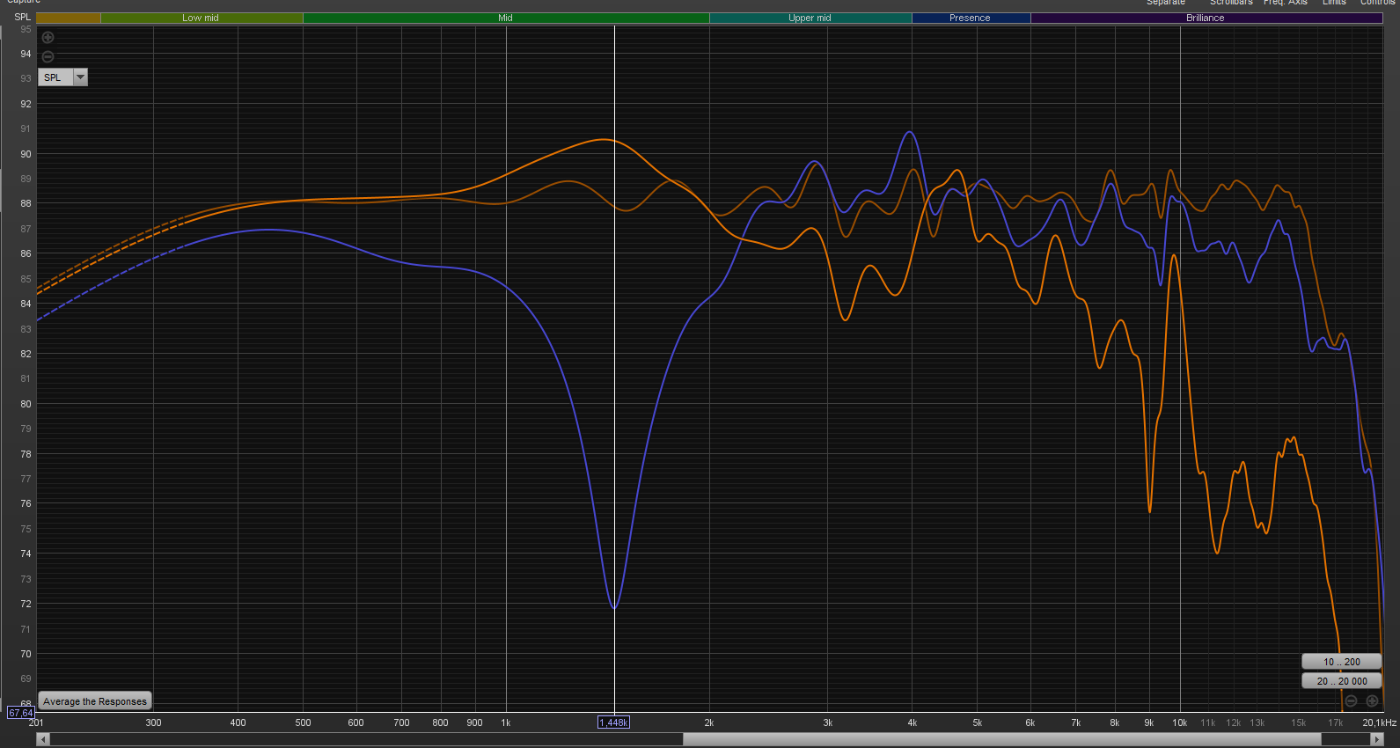Toggle the Scrollbars display option
Screen dimensions: 1400x748
coord(1230,3)
